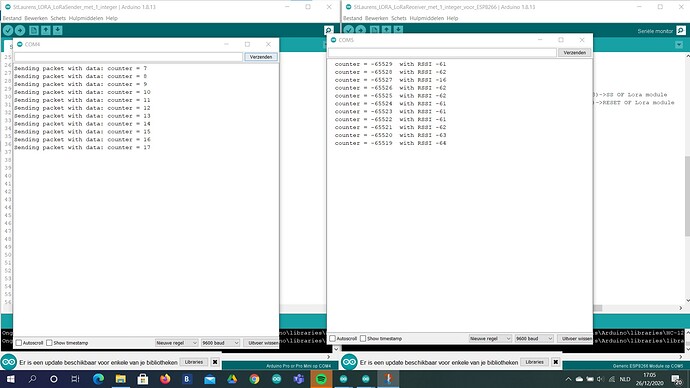690x388 pixels.
Task: Click line 'Sending packet with data: counter = 17'
Action: 82,147
